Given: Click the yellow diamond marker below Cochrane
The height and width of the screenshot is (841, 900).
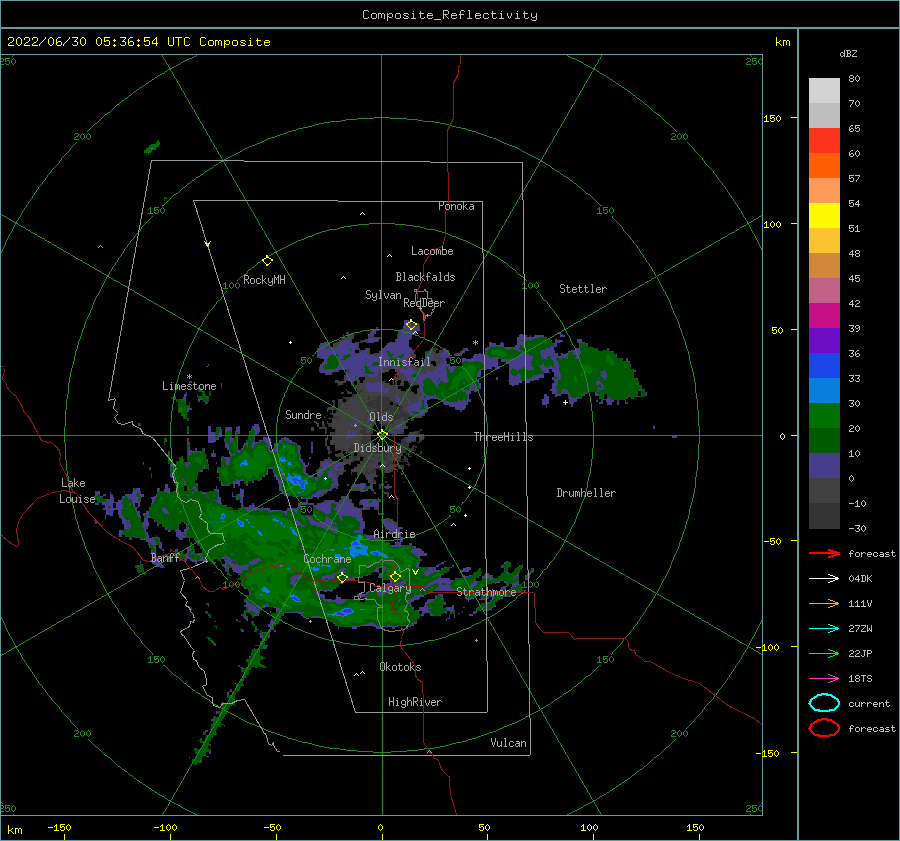Looking at the screenshot, I should 342,577.
